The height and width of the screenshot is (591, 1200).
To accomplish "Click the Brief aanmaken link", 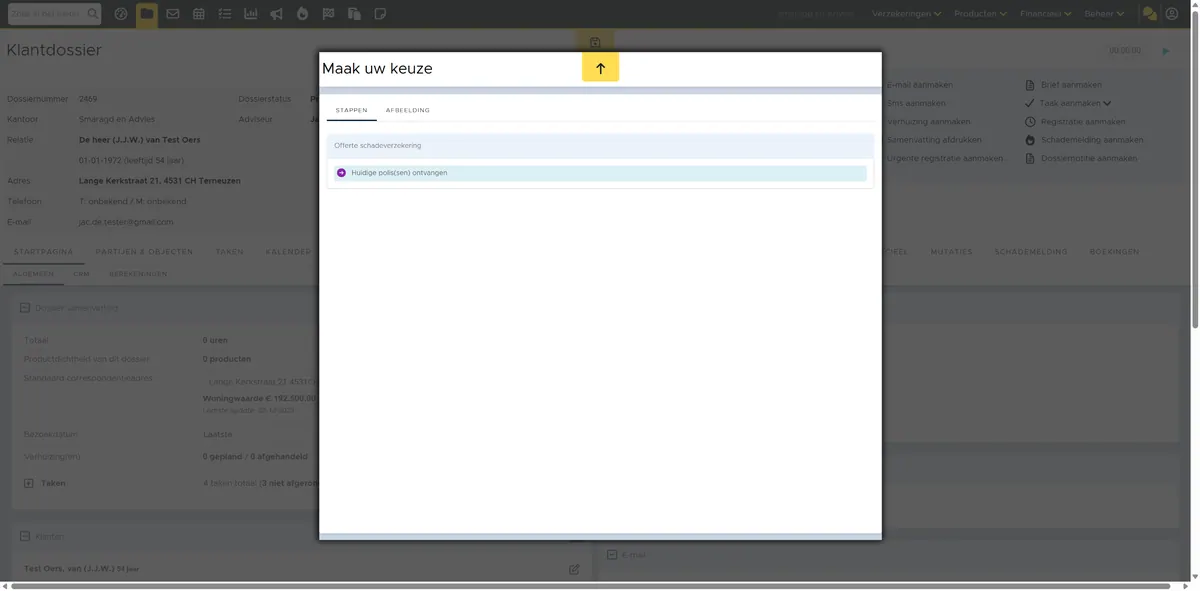I will coord(1070,85).
